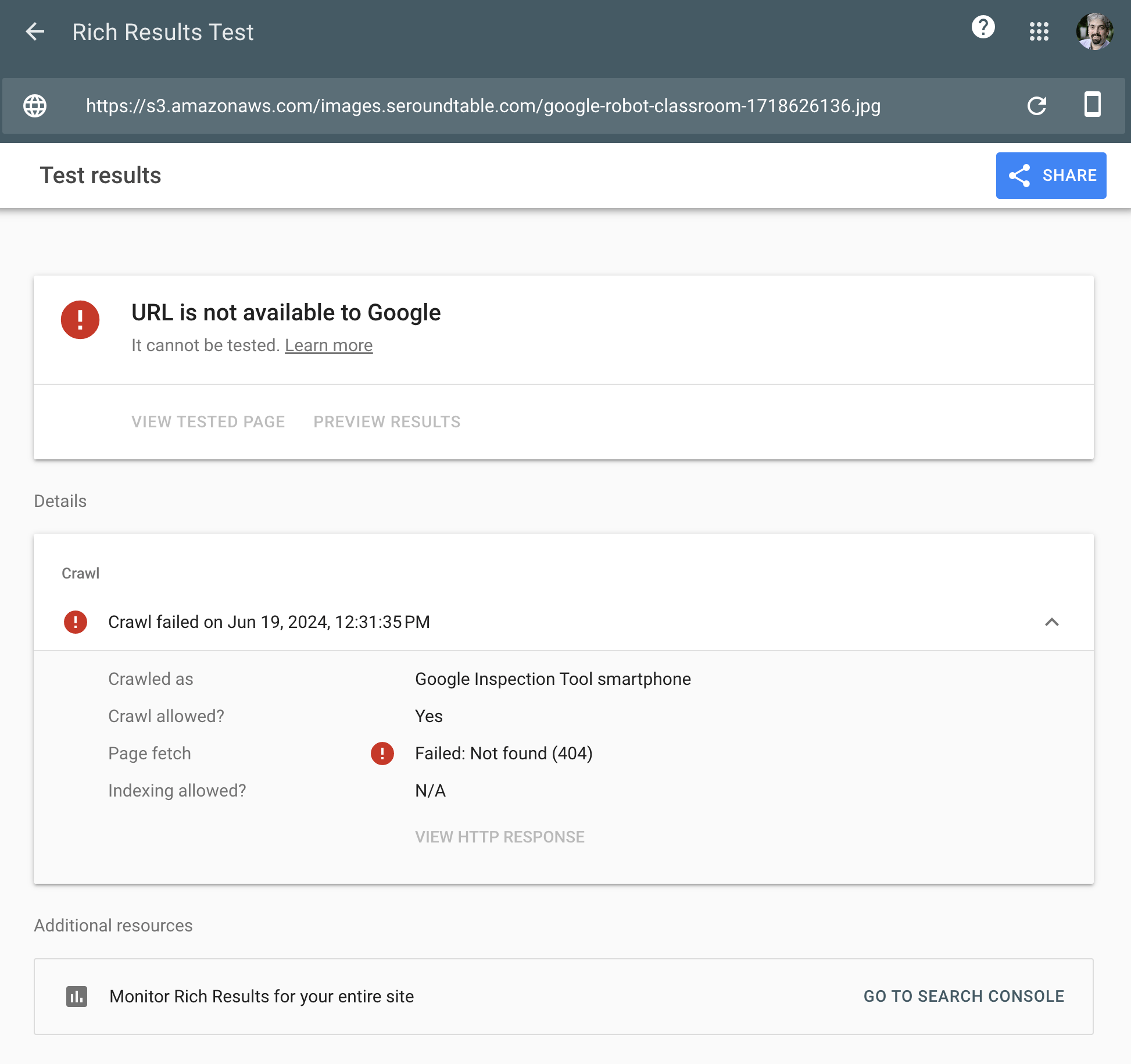Screen dimensions: 1131x1064
Task: Open the help icon in the header
Action: point(983,27)
